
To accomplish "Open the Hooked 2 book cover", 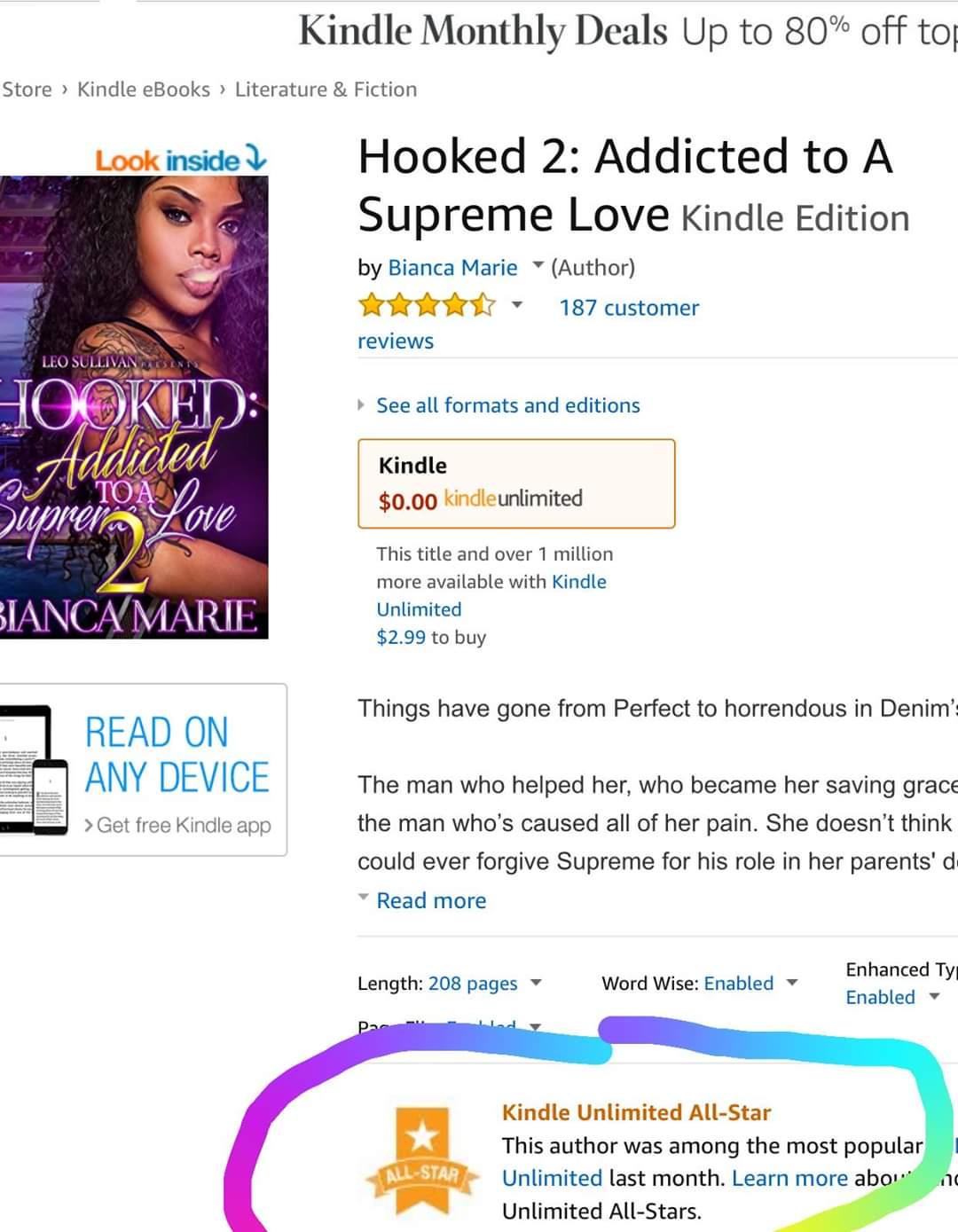I will tap(134, 407).
